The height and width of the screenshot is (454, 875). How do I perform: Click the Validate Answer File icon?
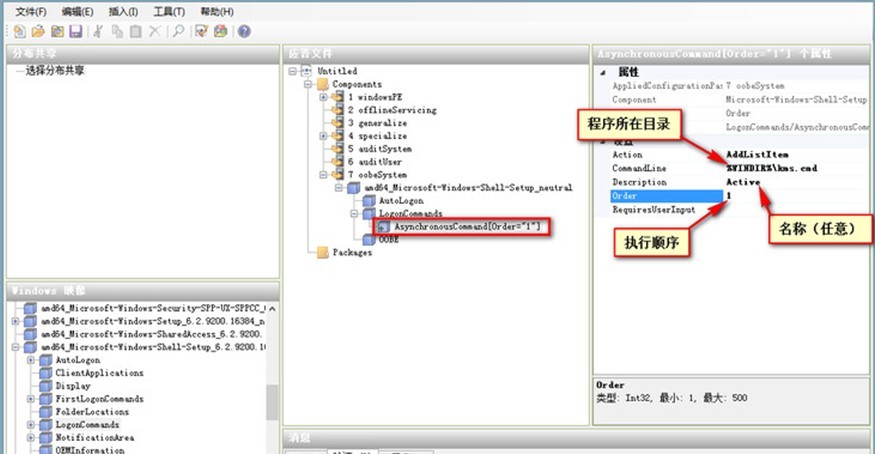pyautogui.click(x=203, y=32)
